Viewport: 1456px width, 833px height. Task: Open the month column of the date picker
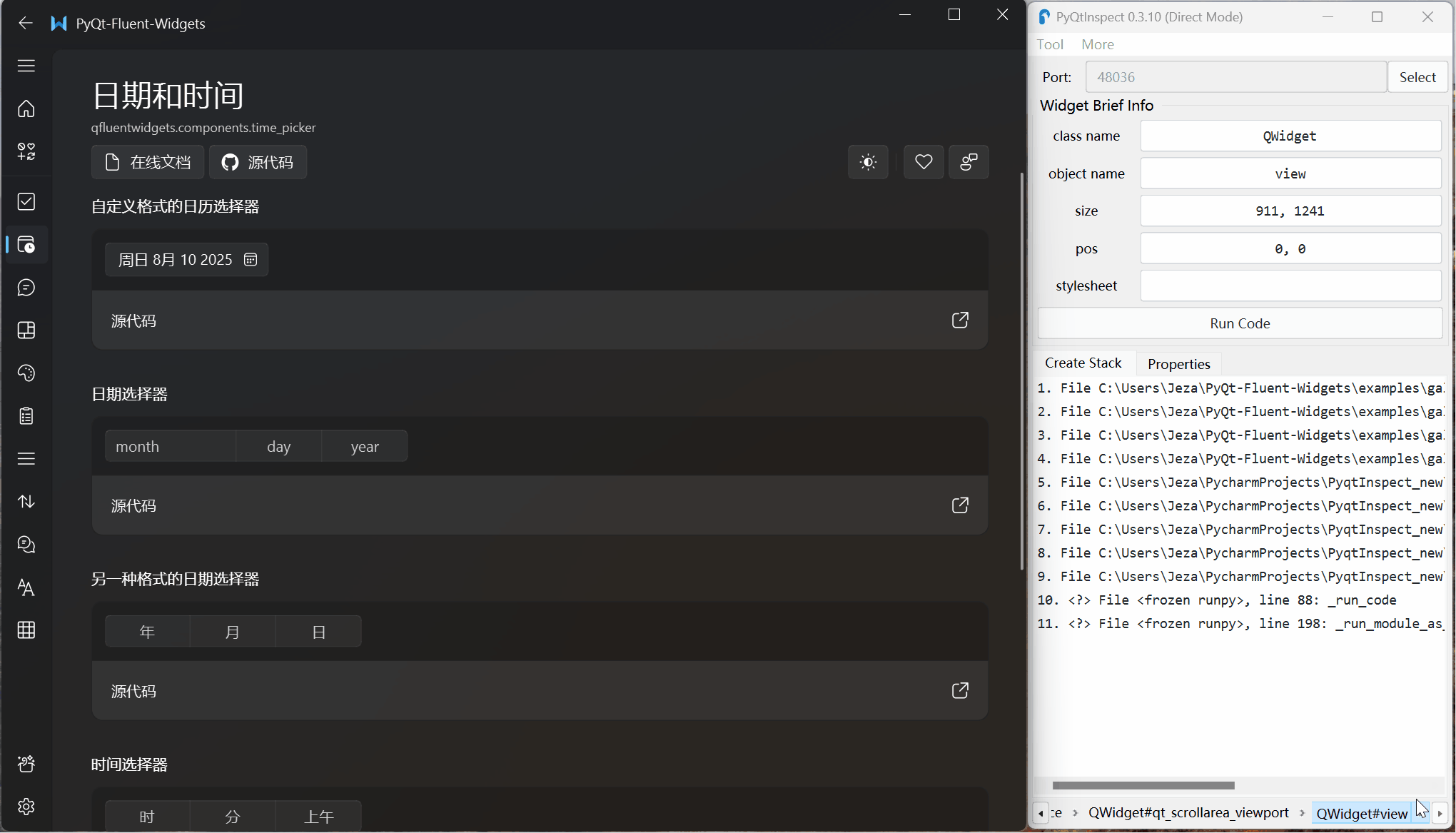(x=170, y=447)
